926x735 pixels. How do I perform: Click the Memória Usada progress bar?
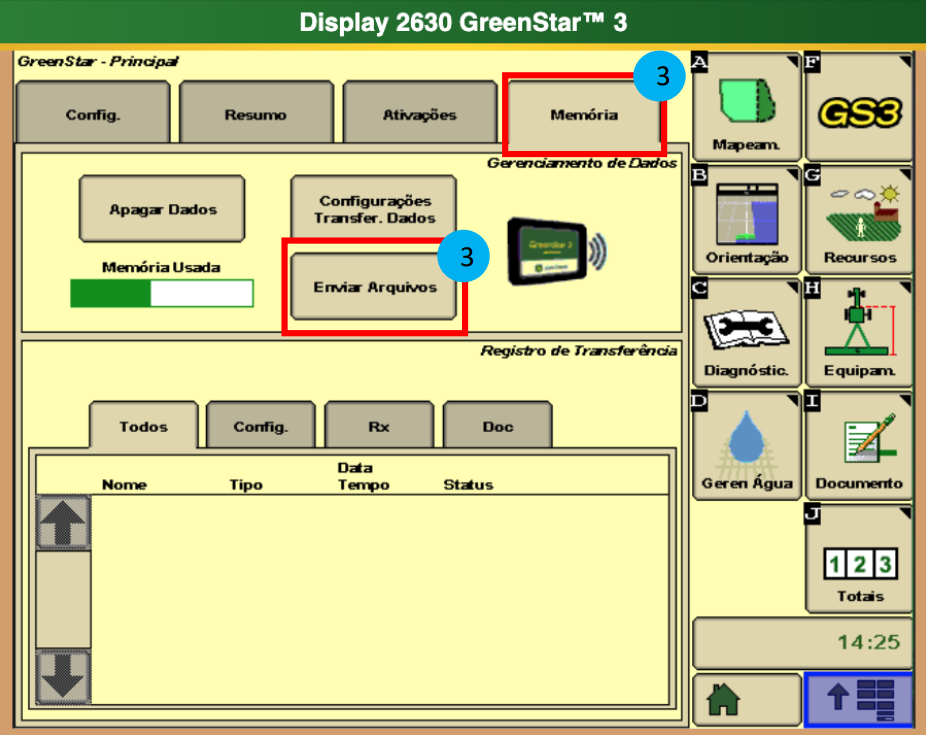pyautogui.click(x=161, y=293)
